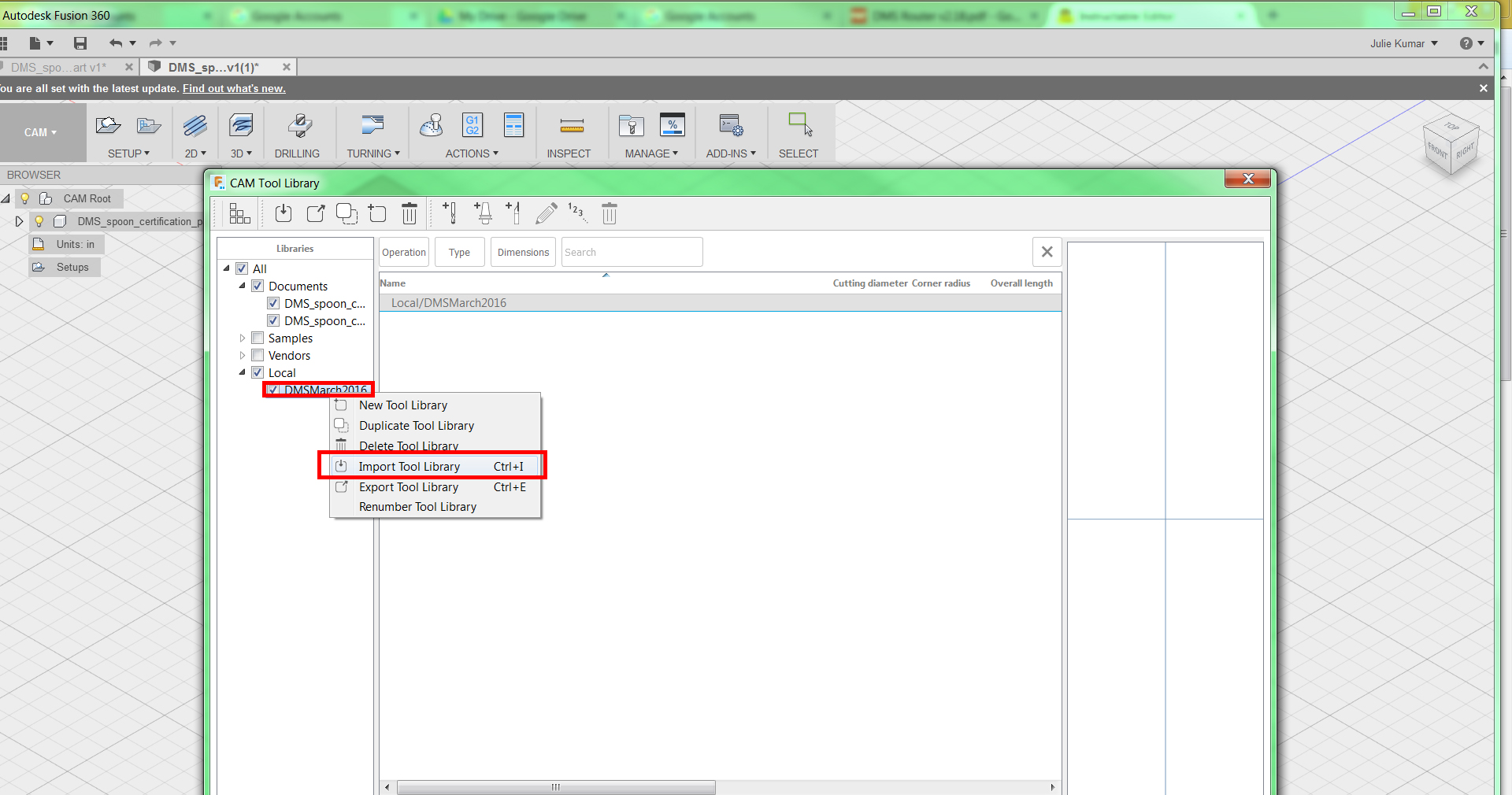This screenshot has height=795, width=1512.
Task: Open the Find out what's new link
Action: click(x=234, y=88)
